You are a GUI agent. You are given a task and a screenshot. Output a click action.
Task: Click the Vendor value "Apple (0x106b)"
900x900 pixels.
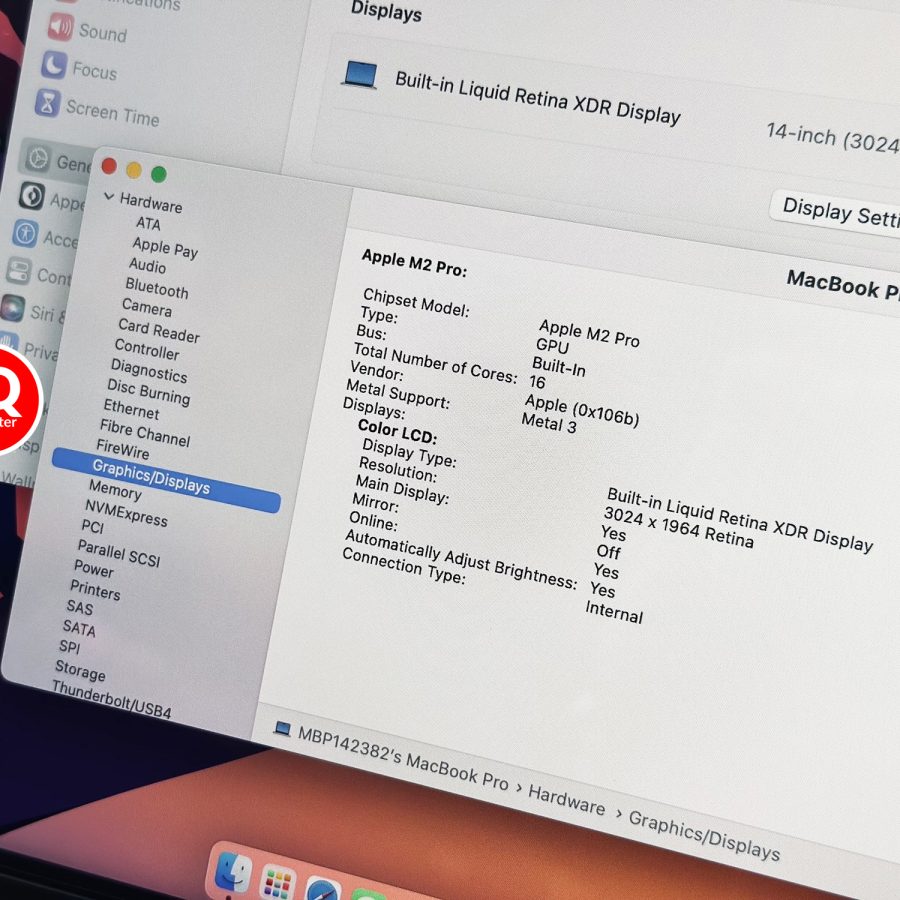582,410
